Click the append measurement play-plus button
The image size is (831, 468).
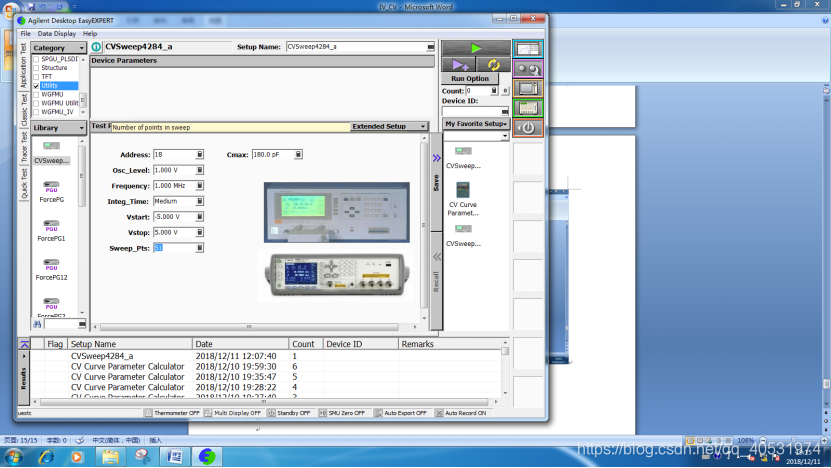(x=459, y=65)
